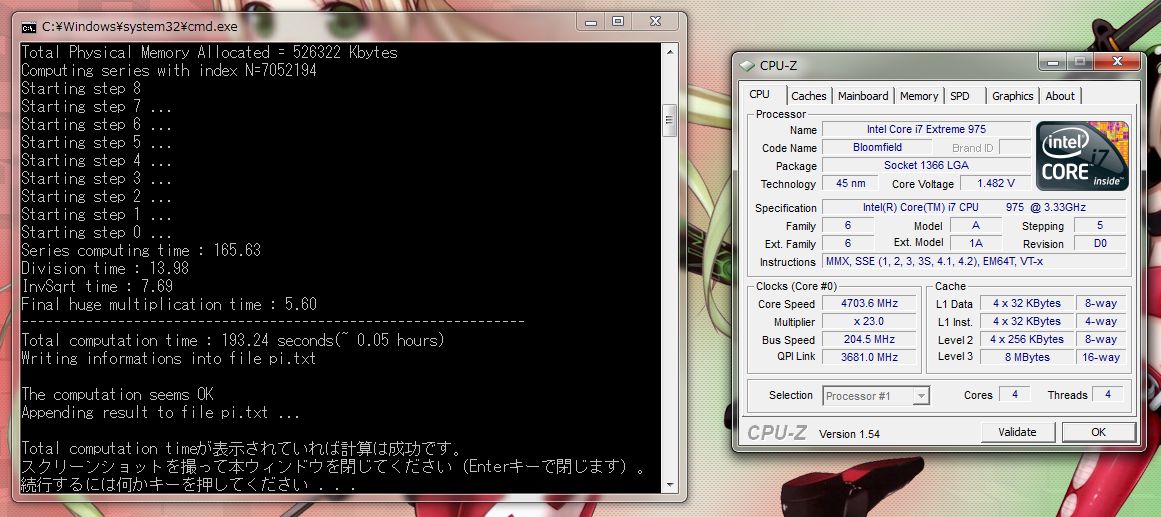The height and width of the screenshot is (517, 1161).
Task: Switch to the Graphics tab
Action: click(1012, 96)
